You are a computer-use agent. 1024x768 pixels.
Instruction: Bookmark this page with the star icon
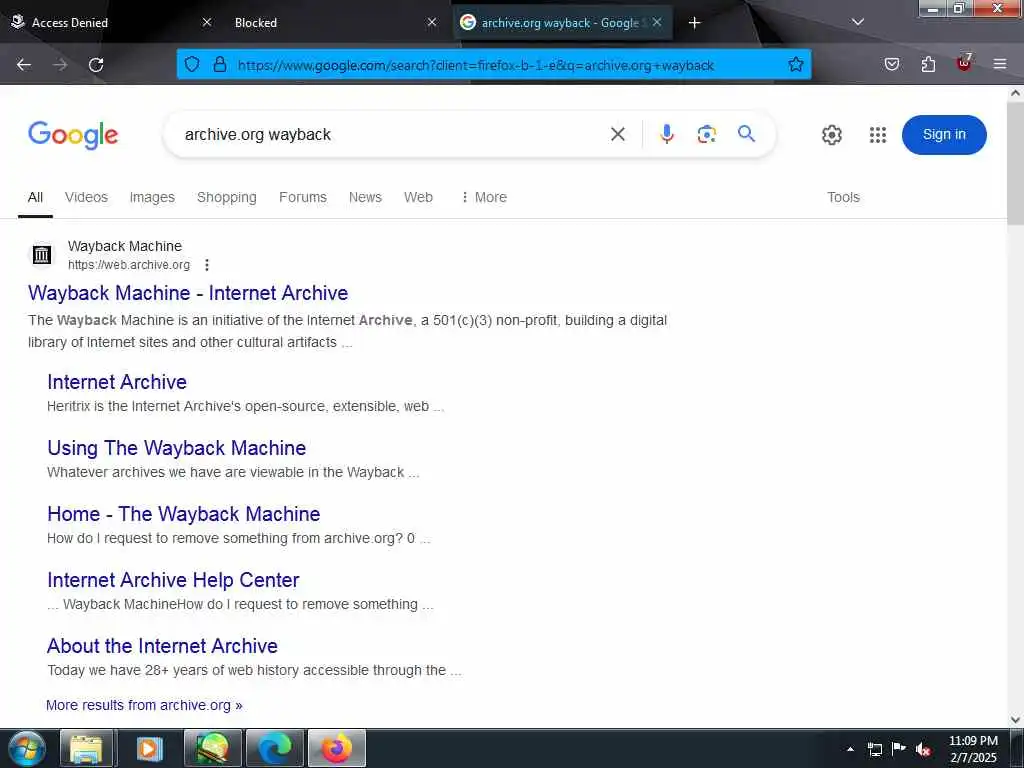pyautogui.click(x=795, y=64)
